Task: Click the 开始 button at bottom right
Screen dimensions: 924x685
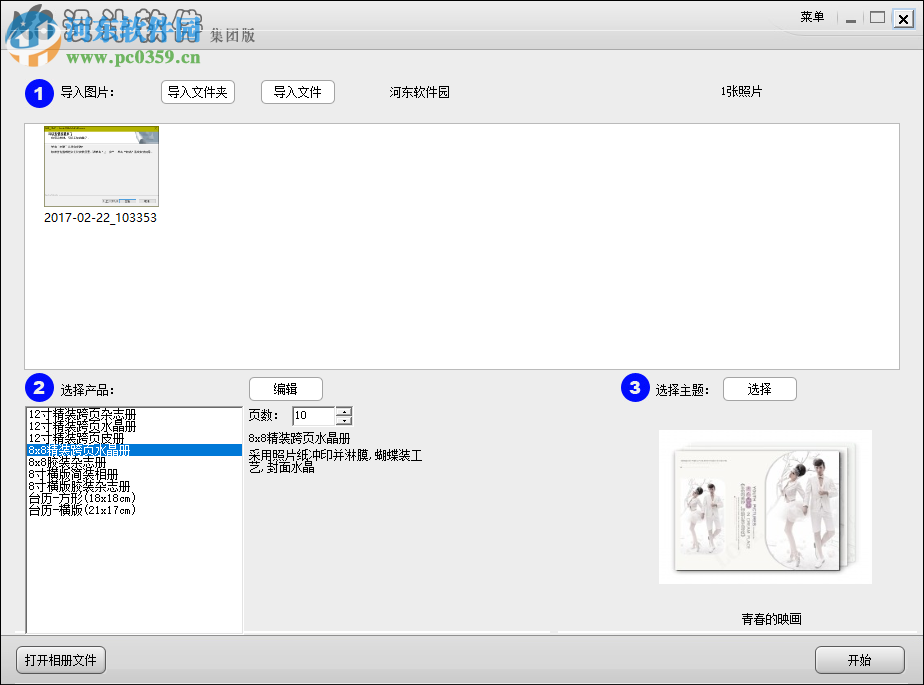Action: click(859, 660)
